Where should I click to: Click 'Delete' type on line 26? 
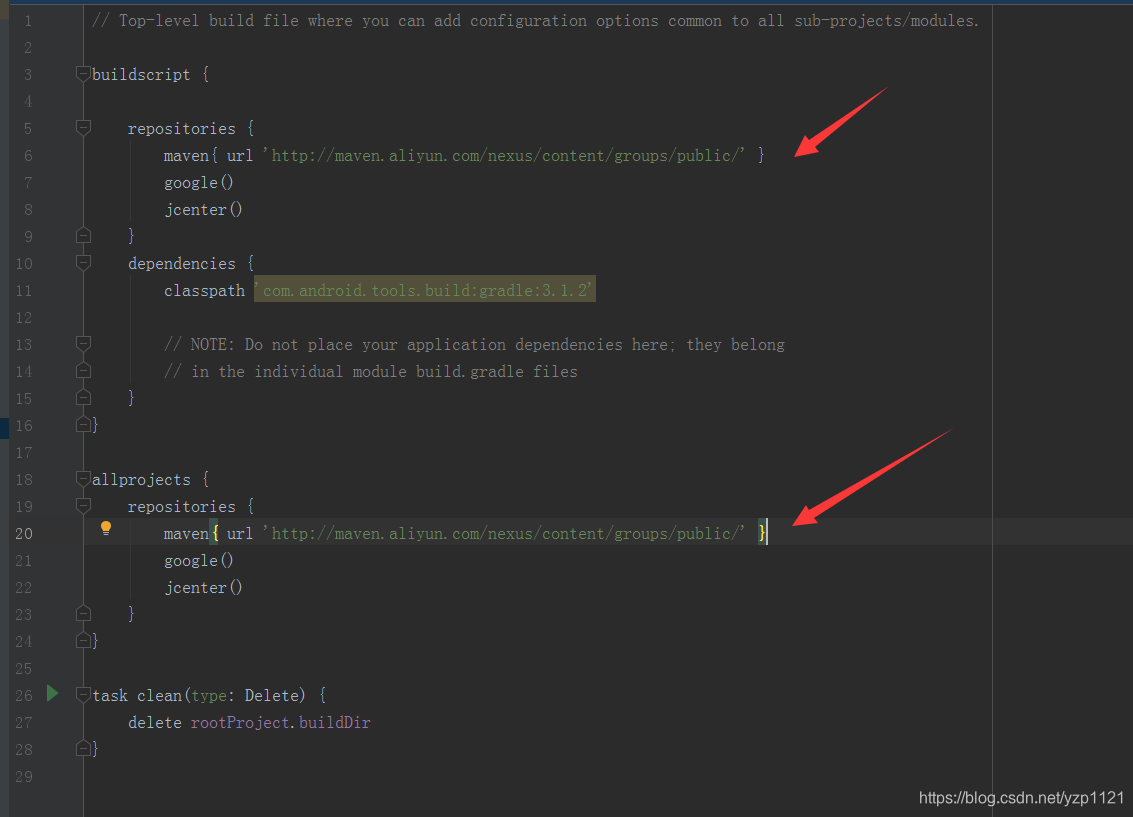point(271,696)
